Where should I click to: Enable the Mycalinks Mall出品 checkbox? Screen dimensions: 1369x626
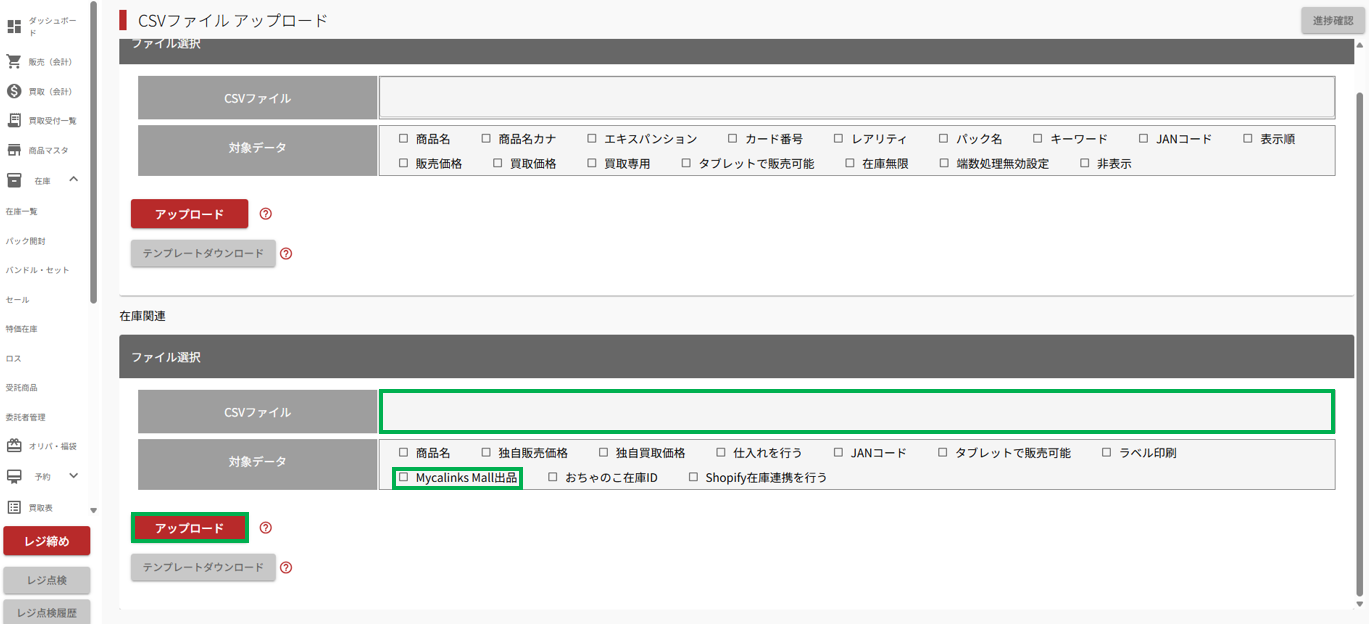pos(404,478)
